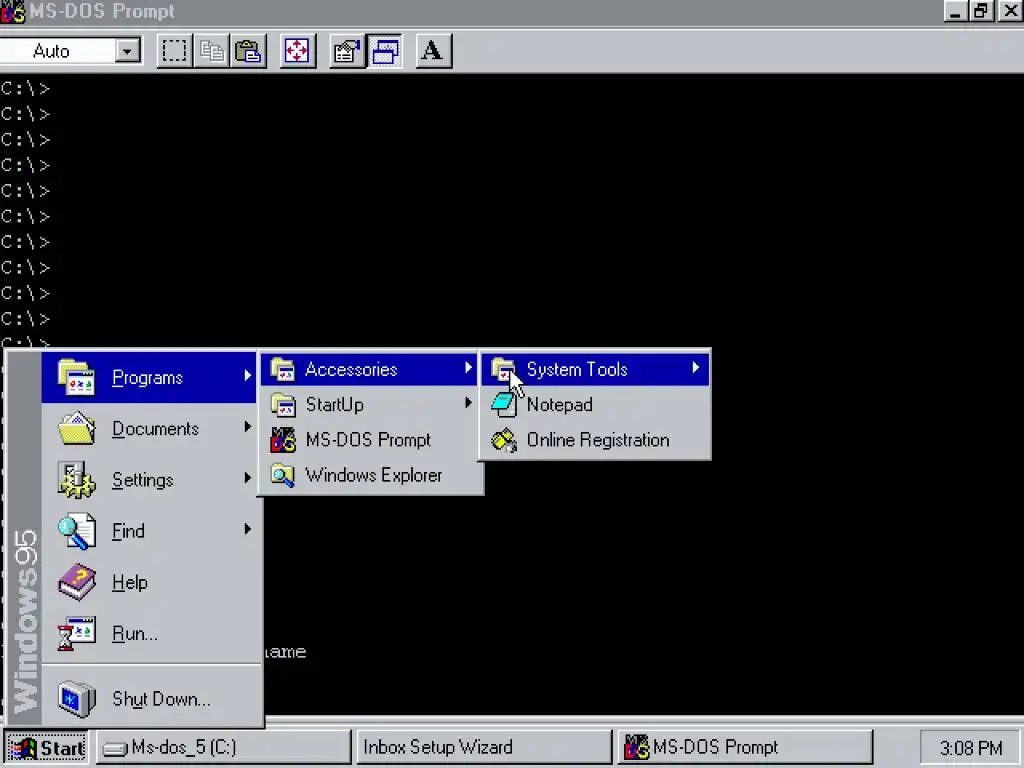This screenshot has width=1024, height=768.
Task: Click the StartUp folder icon
Action: 283,404
